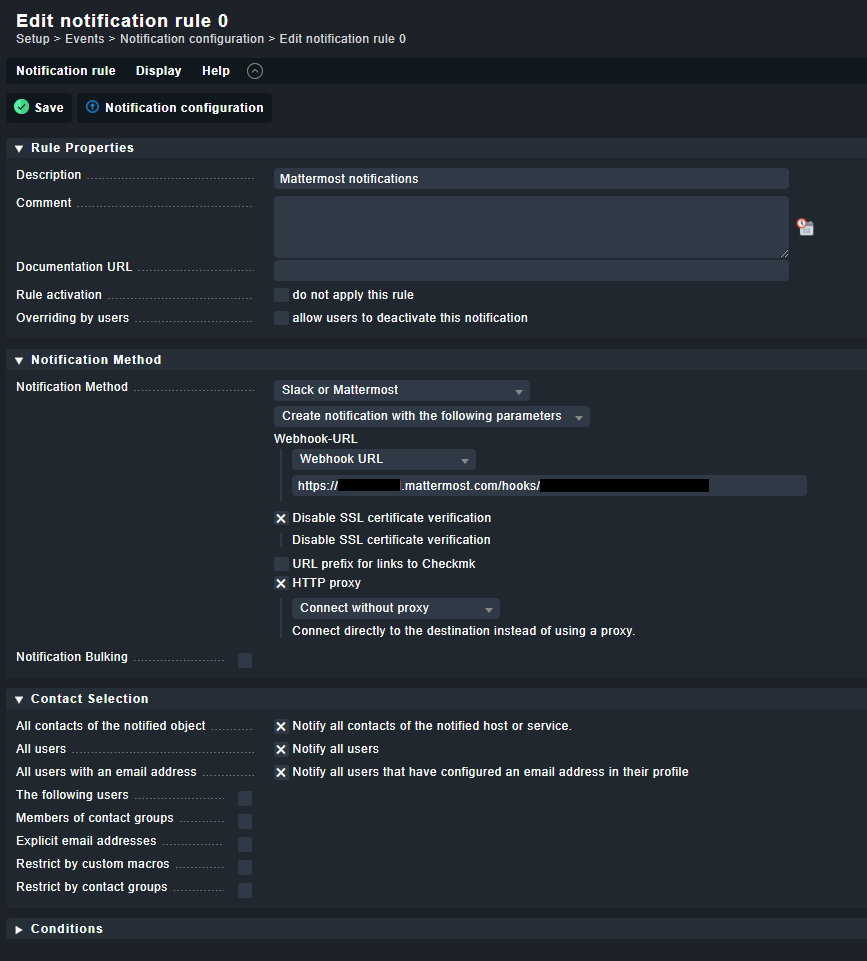Image resolution: width=867 pixels, height=961 pixels.
Task: Check "allow users to deactivate this notification"
Action: 281,318
